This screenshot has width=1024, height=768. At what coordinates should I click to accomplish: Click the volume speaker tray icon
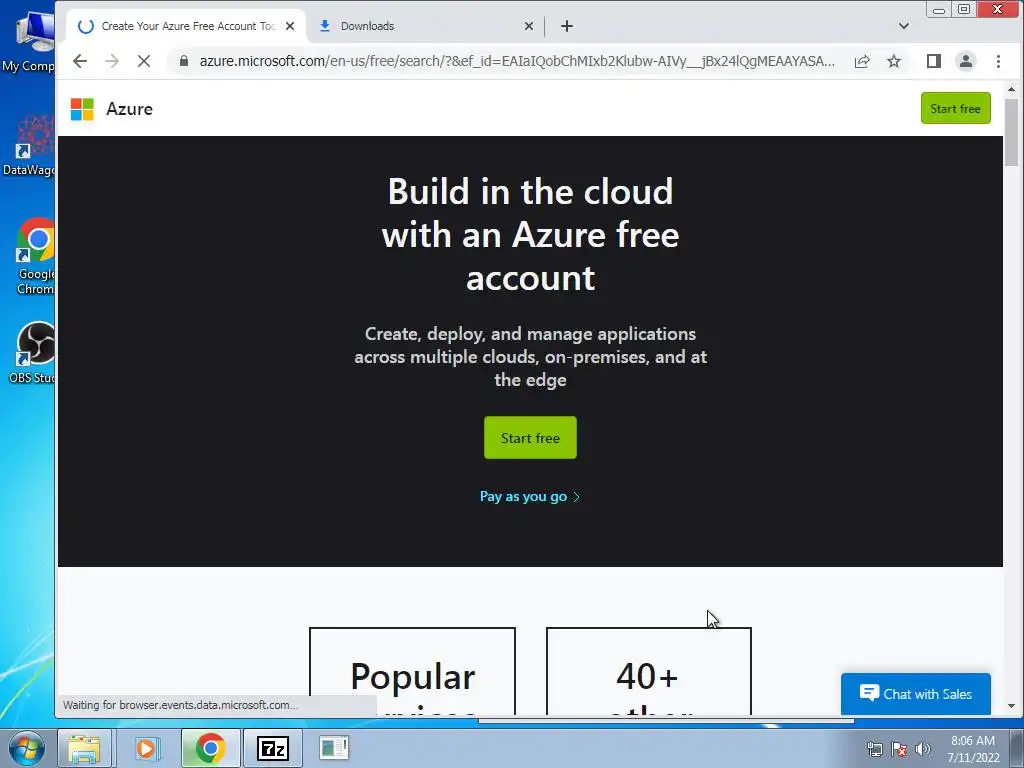click(923, 749)
